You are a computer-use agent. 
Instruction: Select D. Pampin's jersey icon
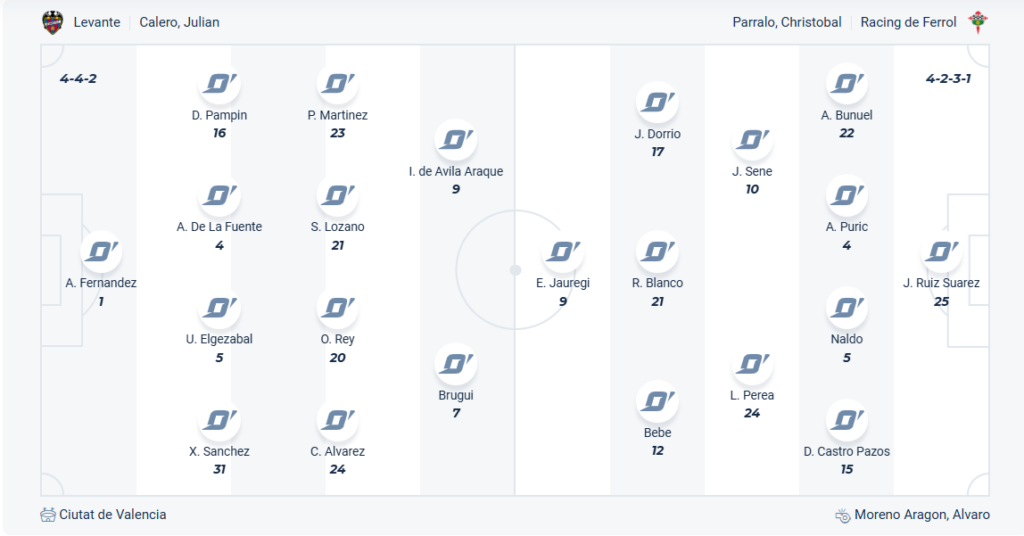coord(220,83)
